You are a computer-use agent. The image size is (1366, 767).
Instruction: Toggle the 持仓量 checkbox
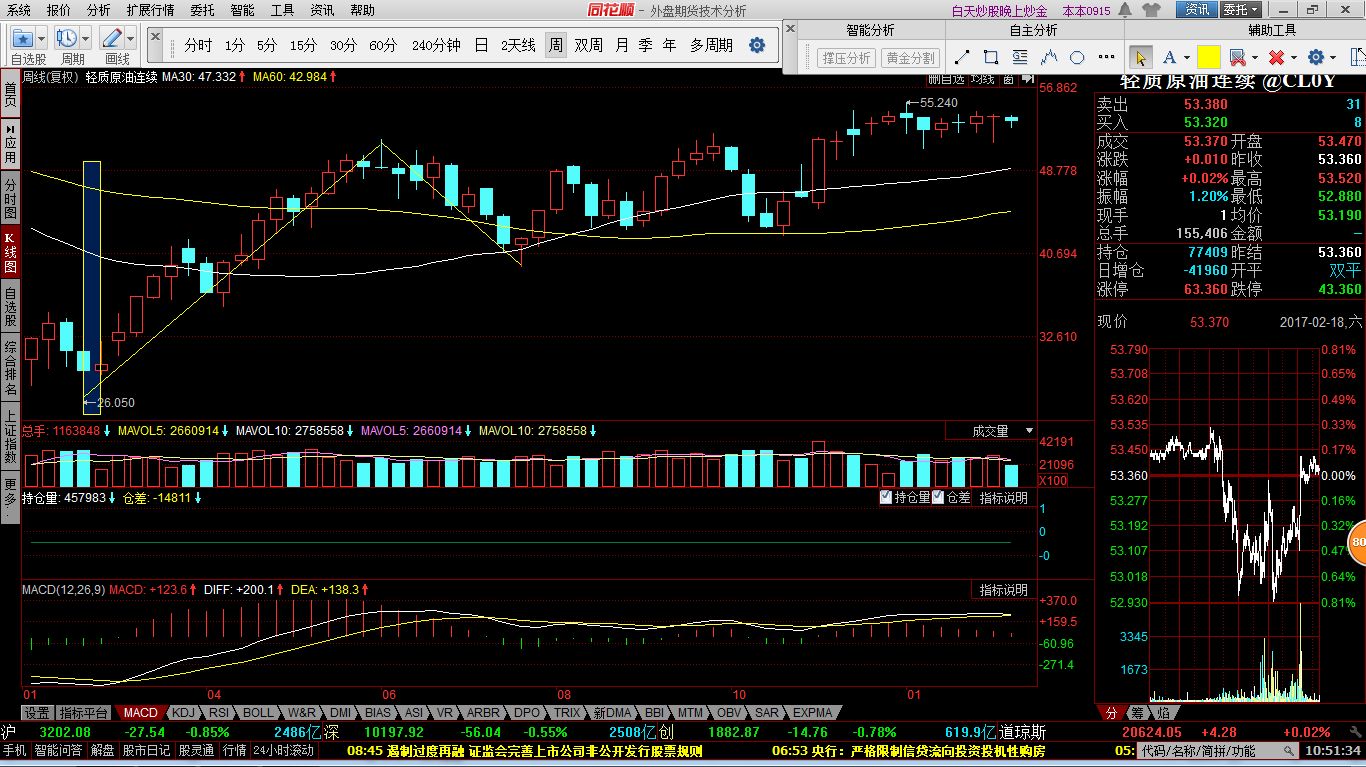(885, 497)
